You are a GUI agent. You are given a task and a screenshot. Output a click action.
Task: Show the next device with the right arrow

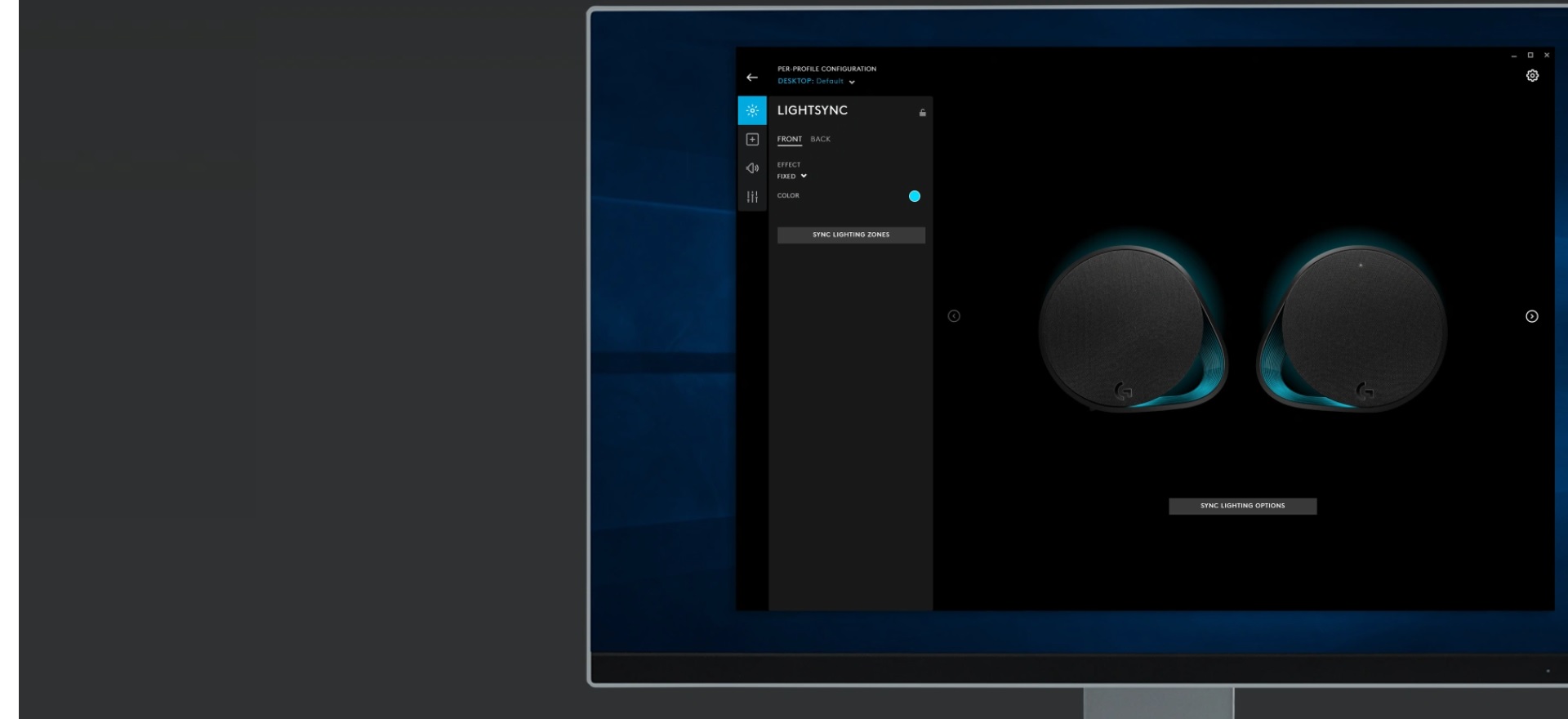[x=1532, y=316]
